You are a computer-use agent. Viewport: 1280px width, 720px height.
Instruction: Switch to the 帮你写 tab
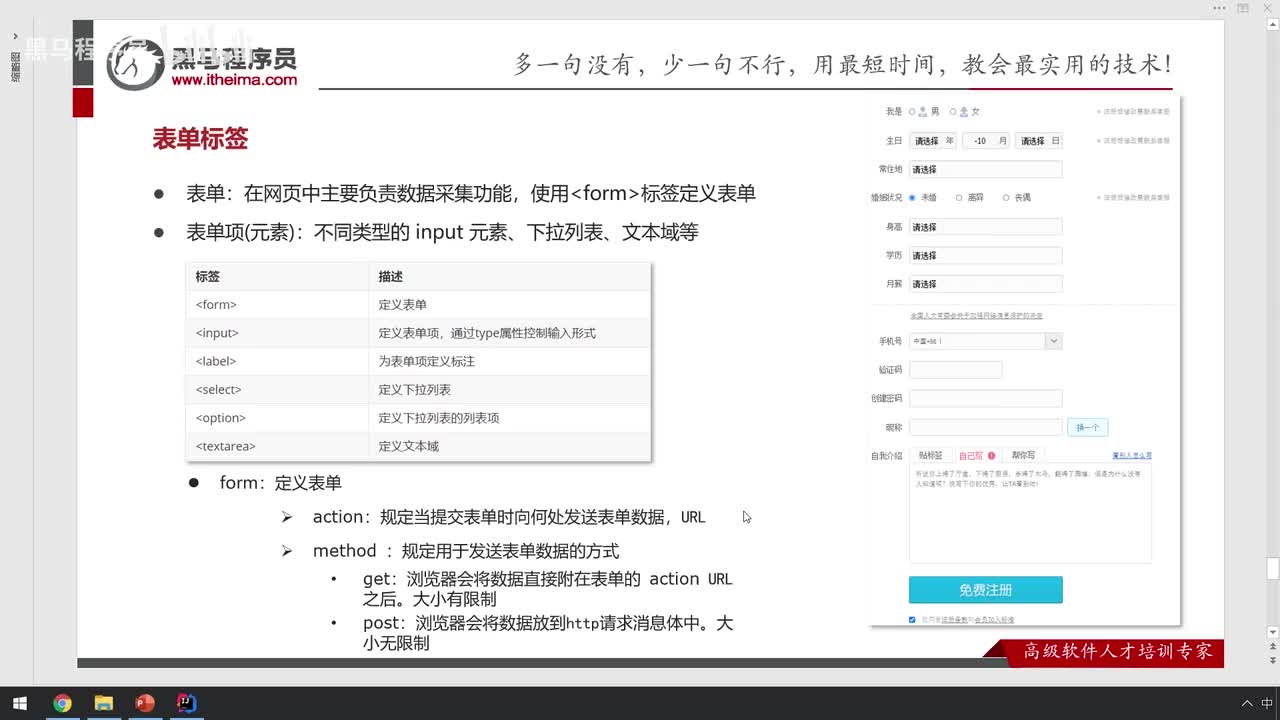(1023, 455)
